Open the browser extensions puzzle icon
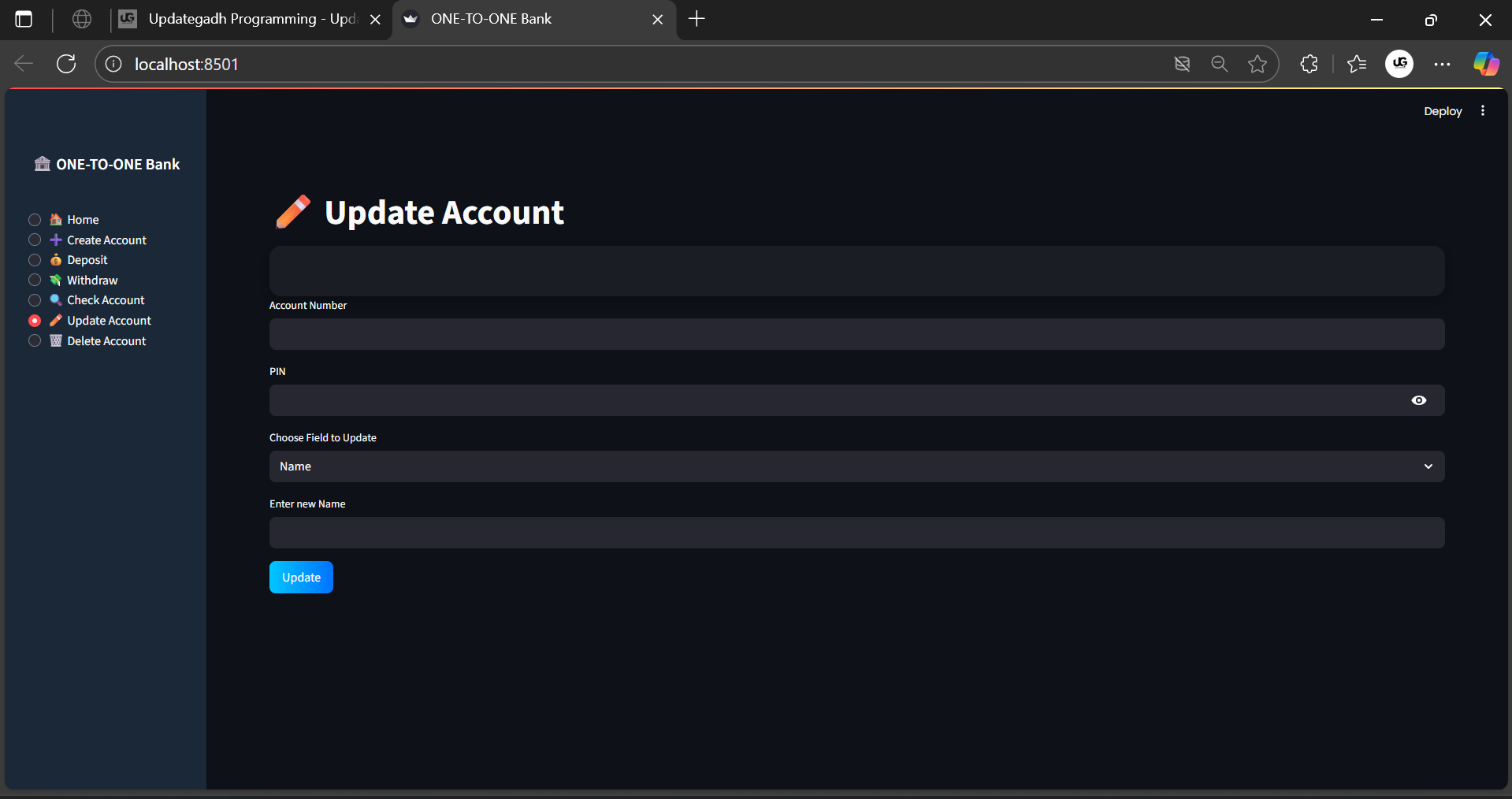The width and height of the screenshot is (1512, 799). pos(1309,64)
